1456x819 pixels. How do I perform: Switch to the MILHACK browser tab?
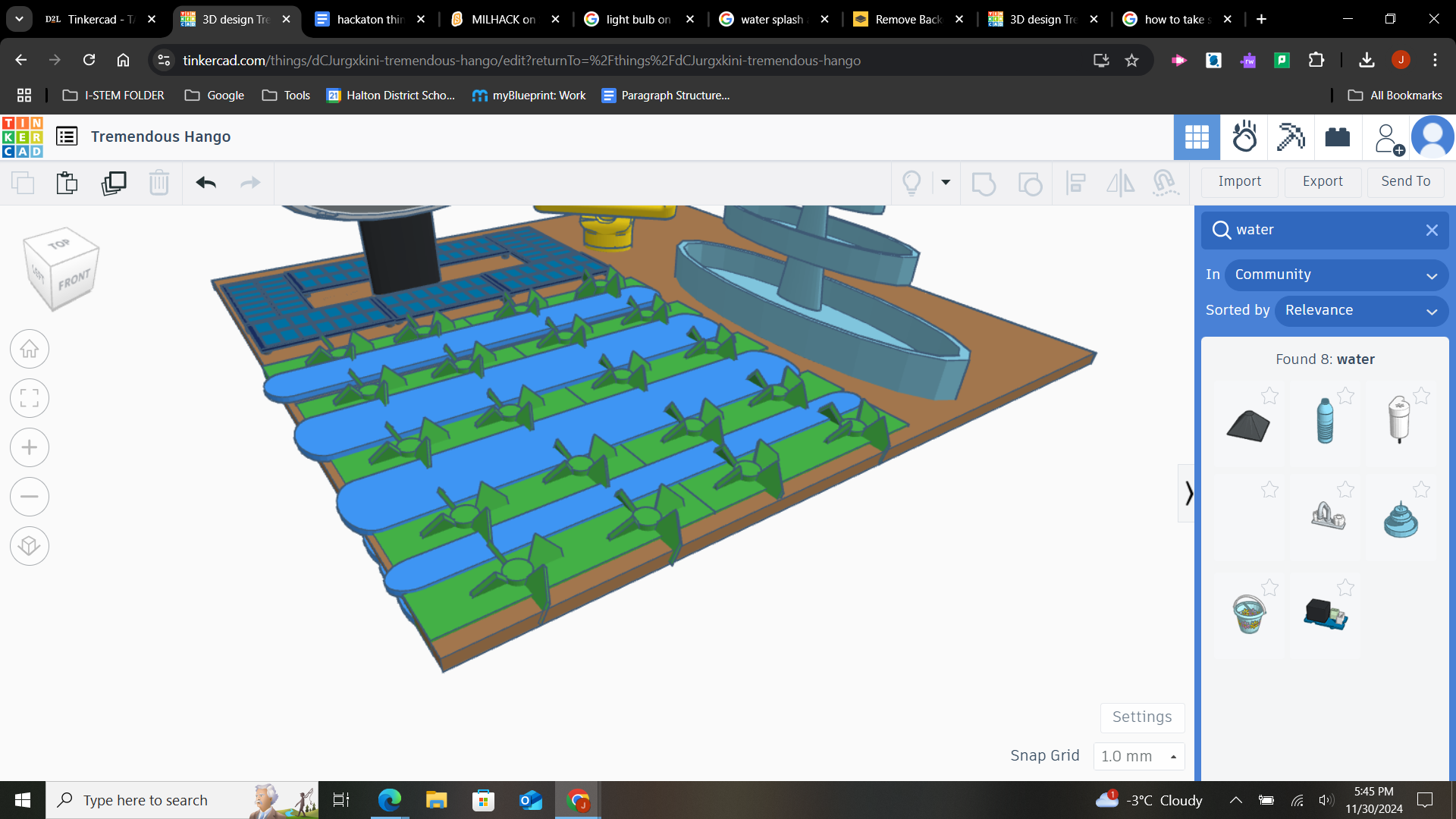click(x=503, y=19)
